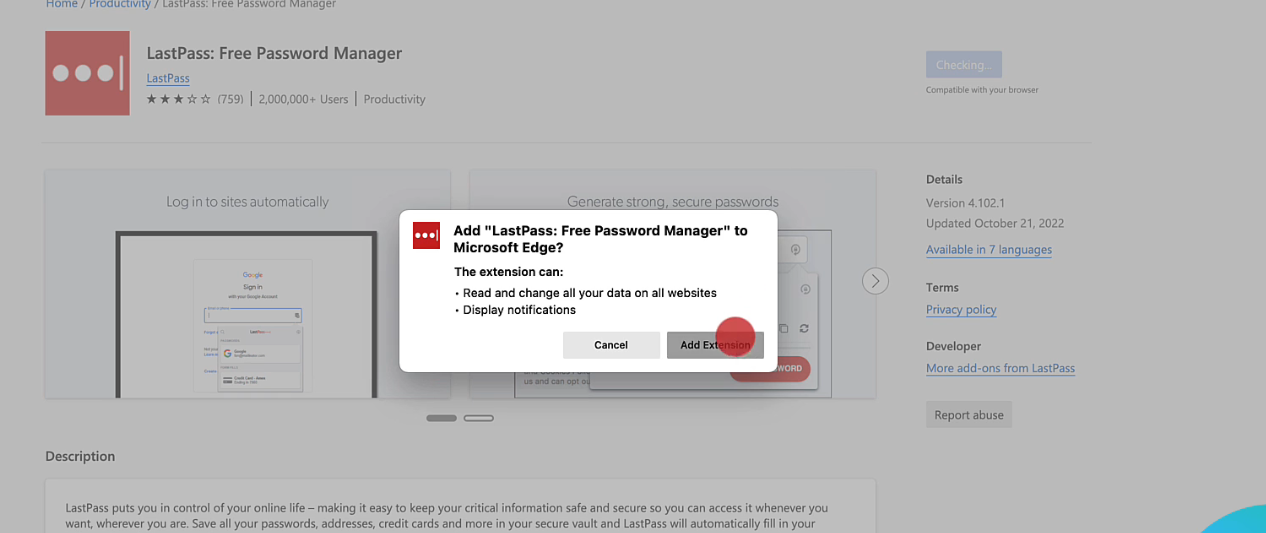Open the Productivity breadcrumb

[119, 4]
